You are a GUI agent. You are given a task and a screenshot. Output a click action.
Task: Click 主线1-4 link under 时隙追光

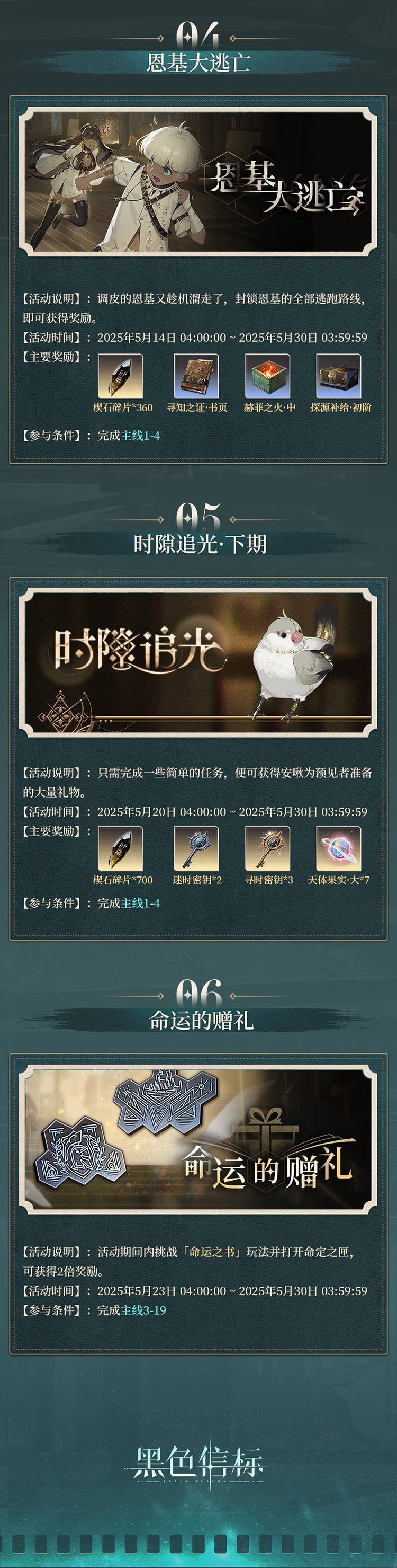[x=140, y=903]
